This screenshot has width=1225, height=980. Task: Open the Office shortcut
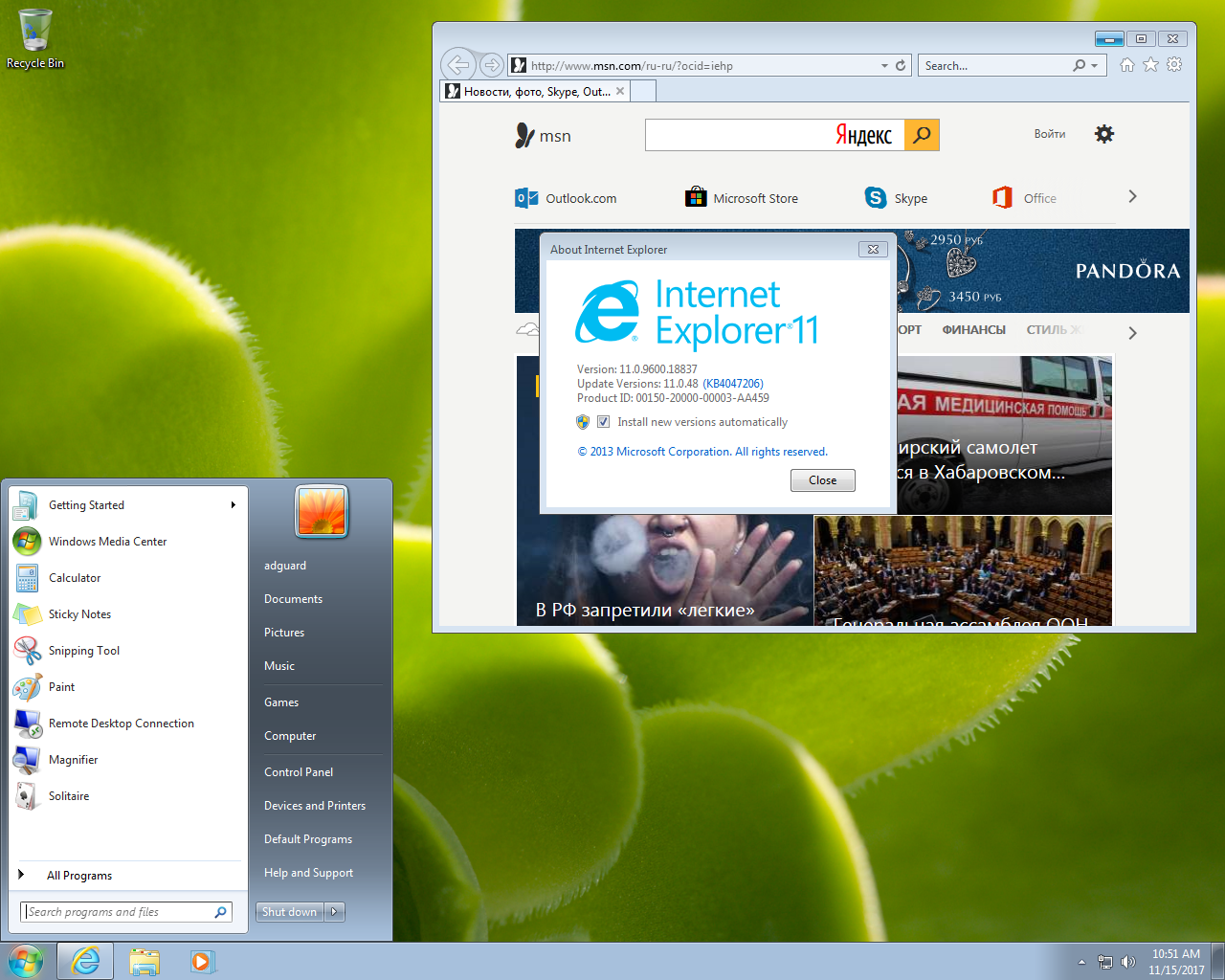coord(1024,198)
